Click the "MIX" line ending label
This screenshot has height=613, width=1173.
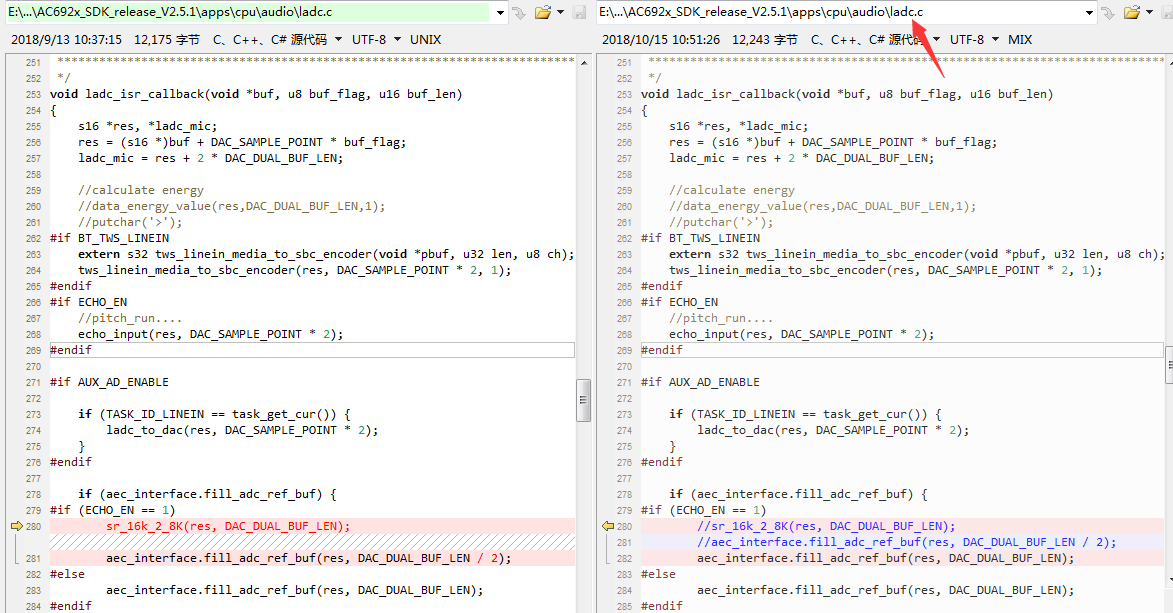pos(1020,40)
